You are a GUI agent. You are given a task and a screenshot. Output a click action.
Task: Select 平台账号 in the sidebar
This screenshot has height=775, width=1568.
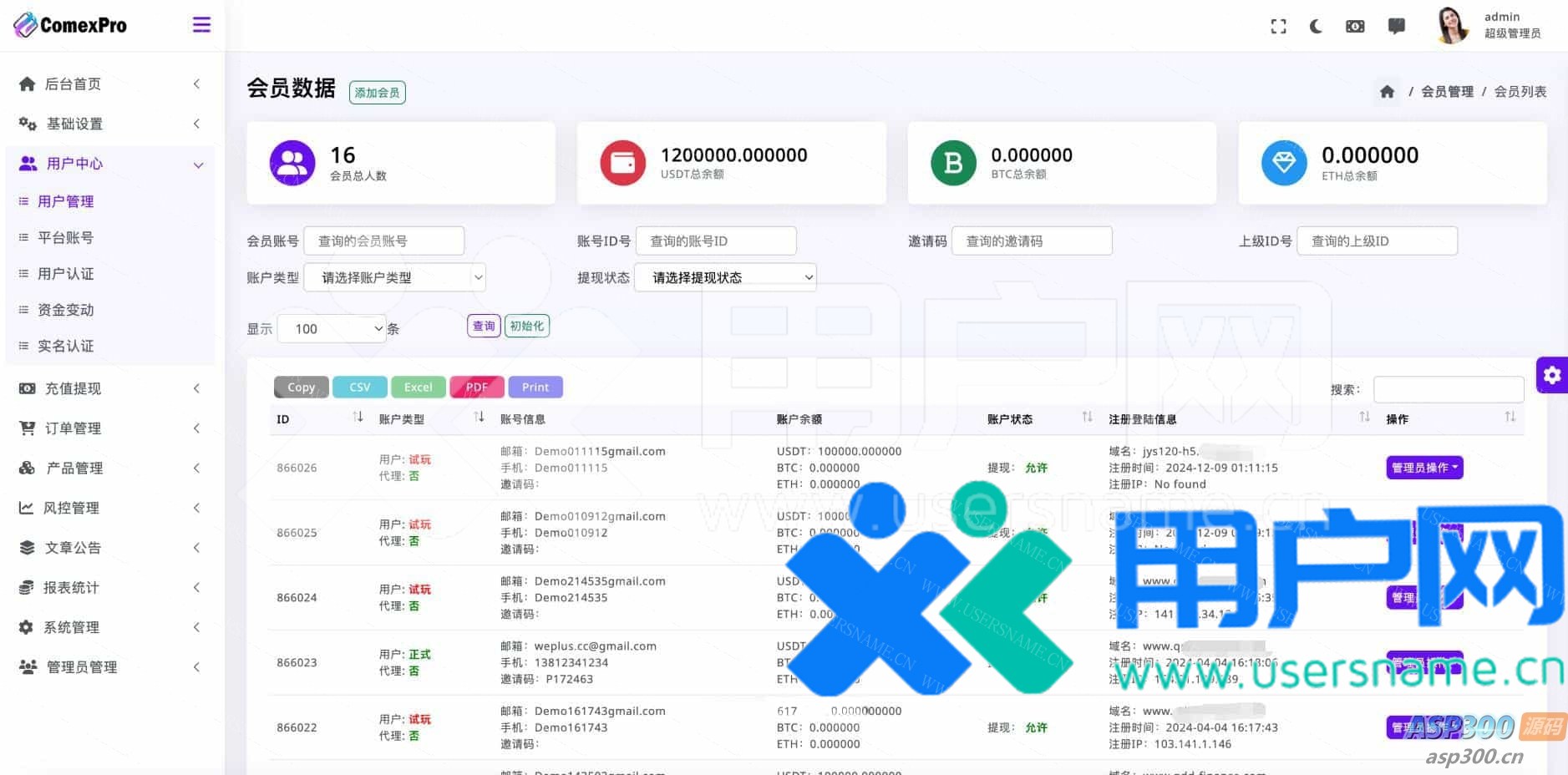pyautogui.click(x=65, y=238)
